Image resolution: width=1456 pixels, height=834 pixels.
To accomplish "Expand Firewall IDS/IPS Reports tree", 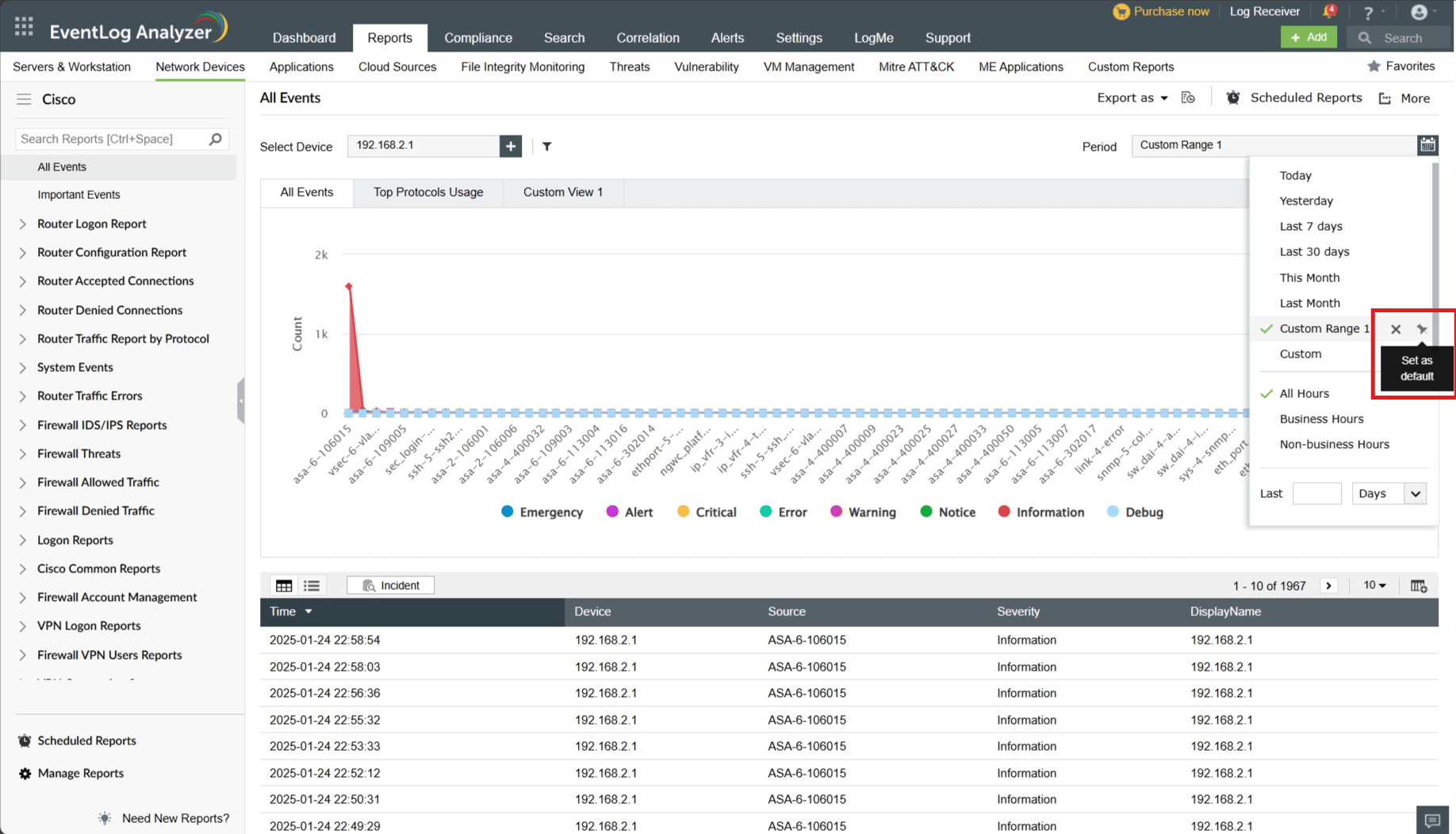I will tap(22, 426).
